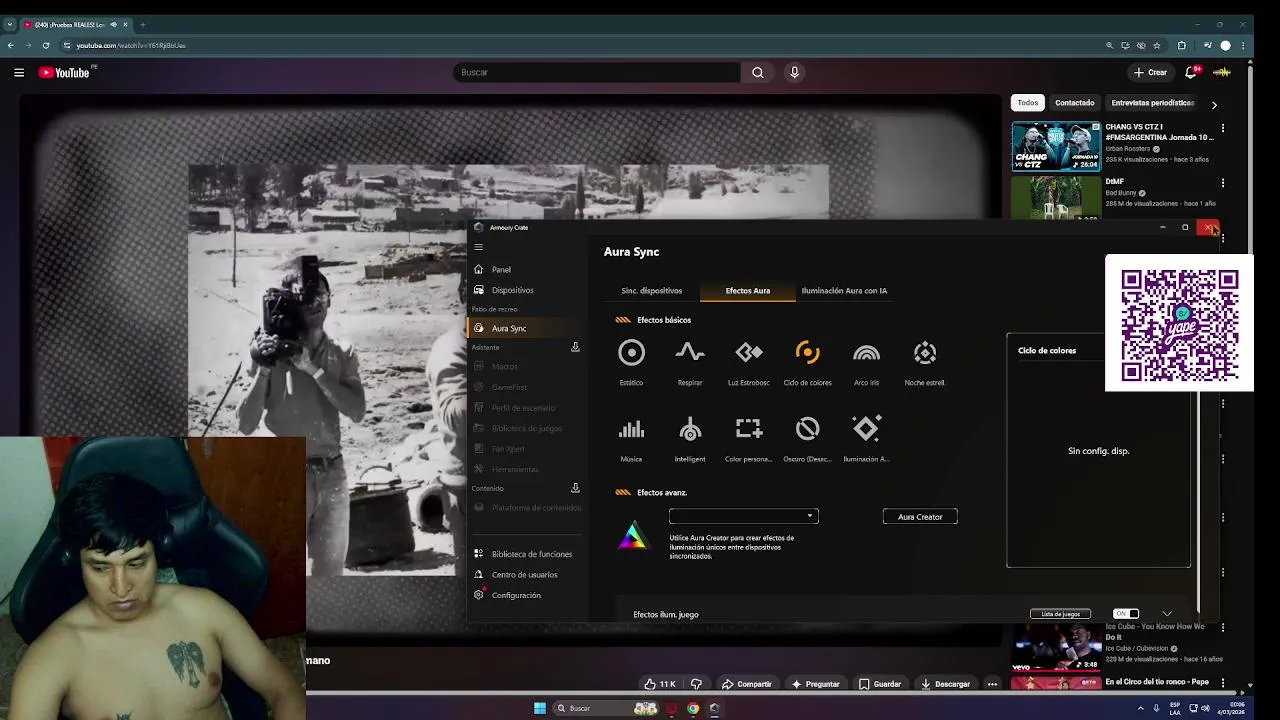Viewport: 1280px width, 720px height.
Task: Select the Oscuro (off) effect
Action: click(807, 439)
